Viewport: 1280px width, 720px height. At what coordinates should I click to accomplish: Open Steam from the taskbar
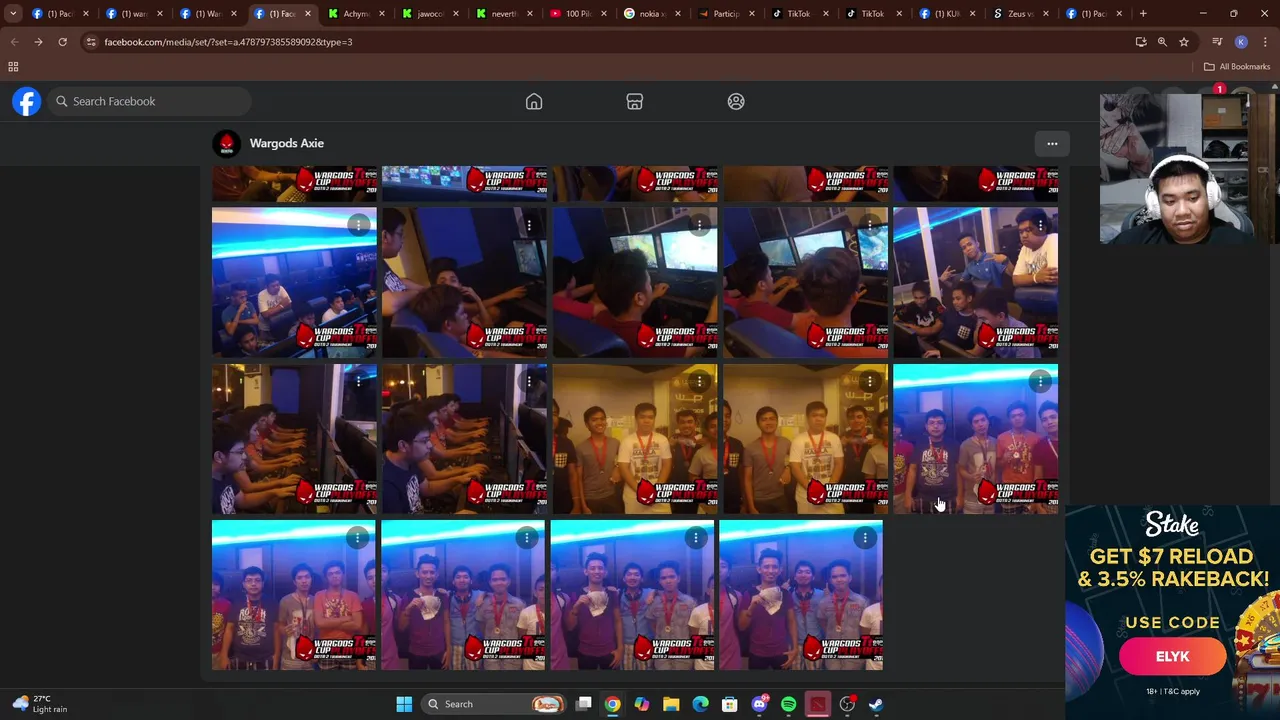point(876,704)
